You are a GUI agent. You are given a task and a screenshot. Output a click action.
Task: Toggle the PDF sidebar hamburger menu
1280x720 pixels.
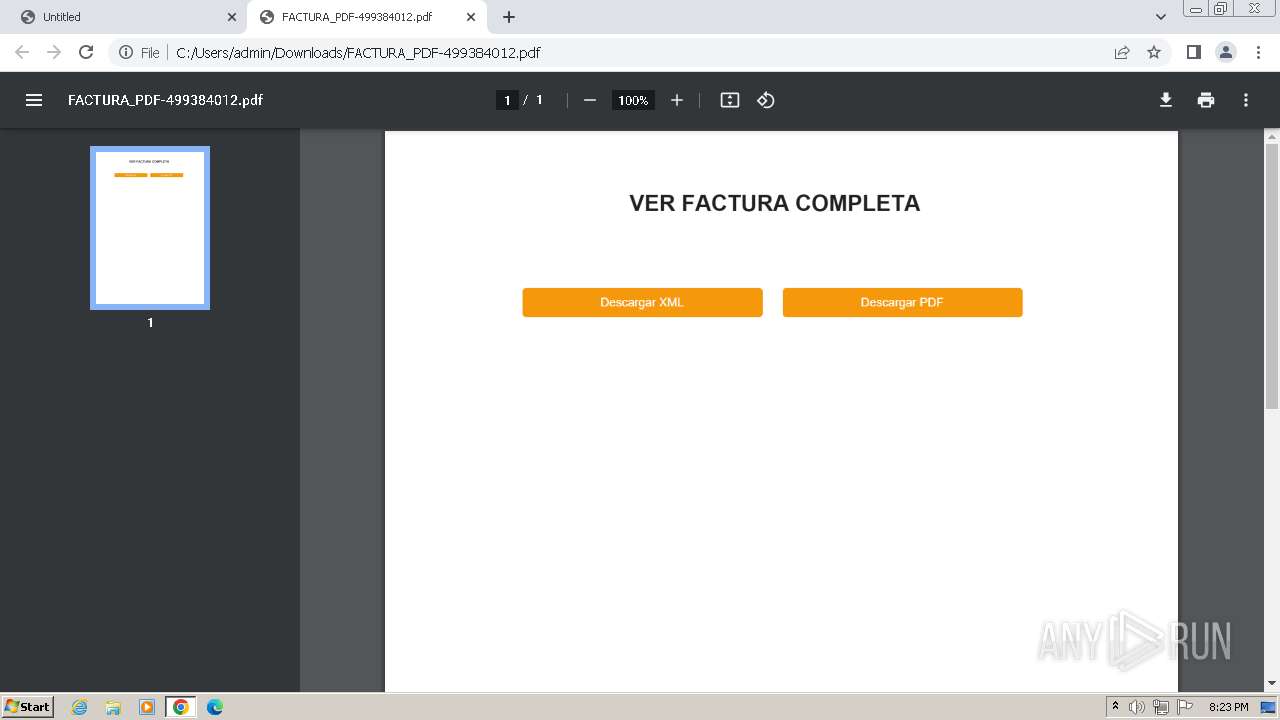pyautogui.click(x=34, y=100)
